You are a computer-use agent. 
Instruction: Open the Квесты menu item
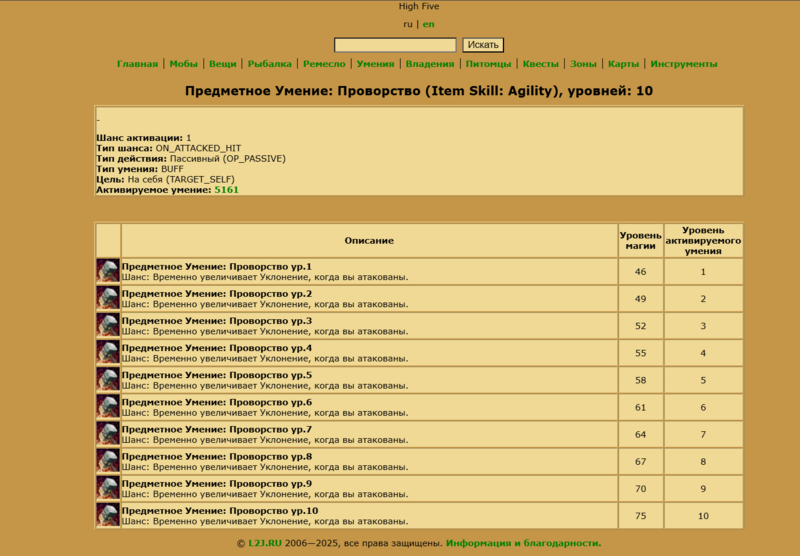pos(541,64)
